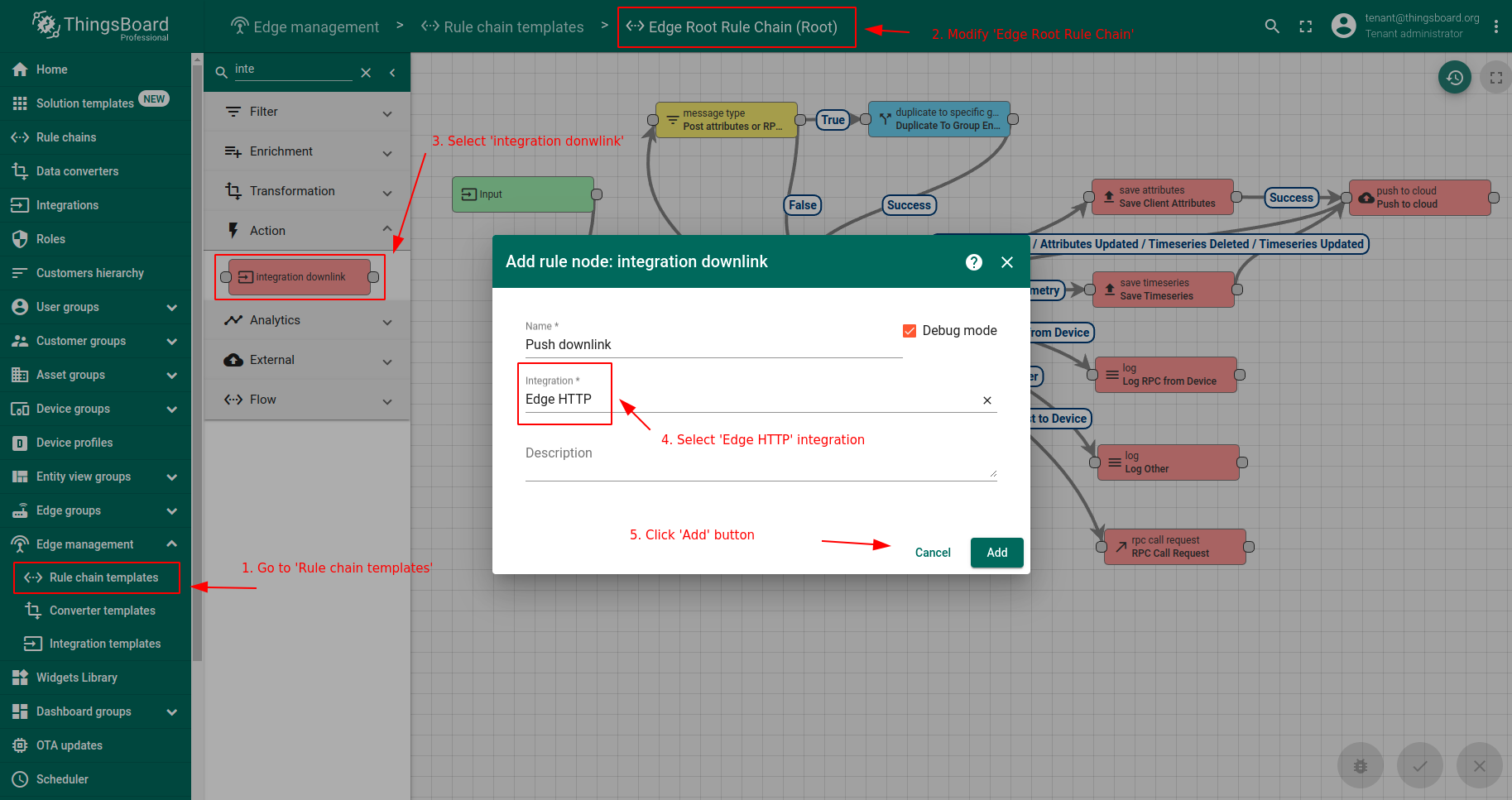1512x800 pixels.
Task: Open the tenant user account avatar
Action: click(x=1343, y=26)
